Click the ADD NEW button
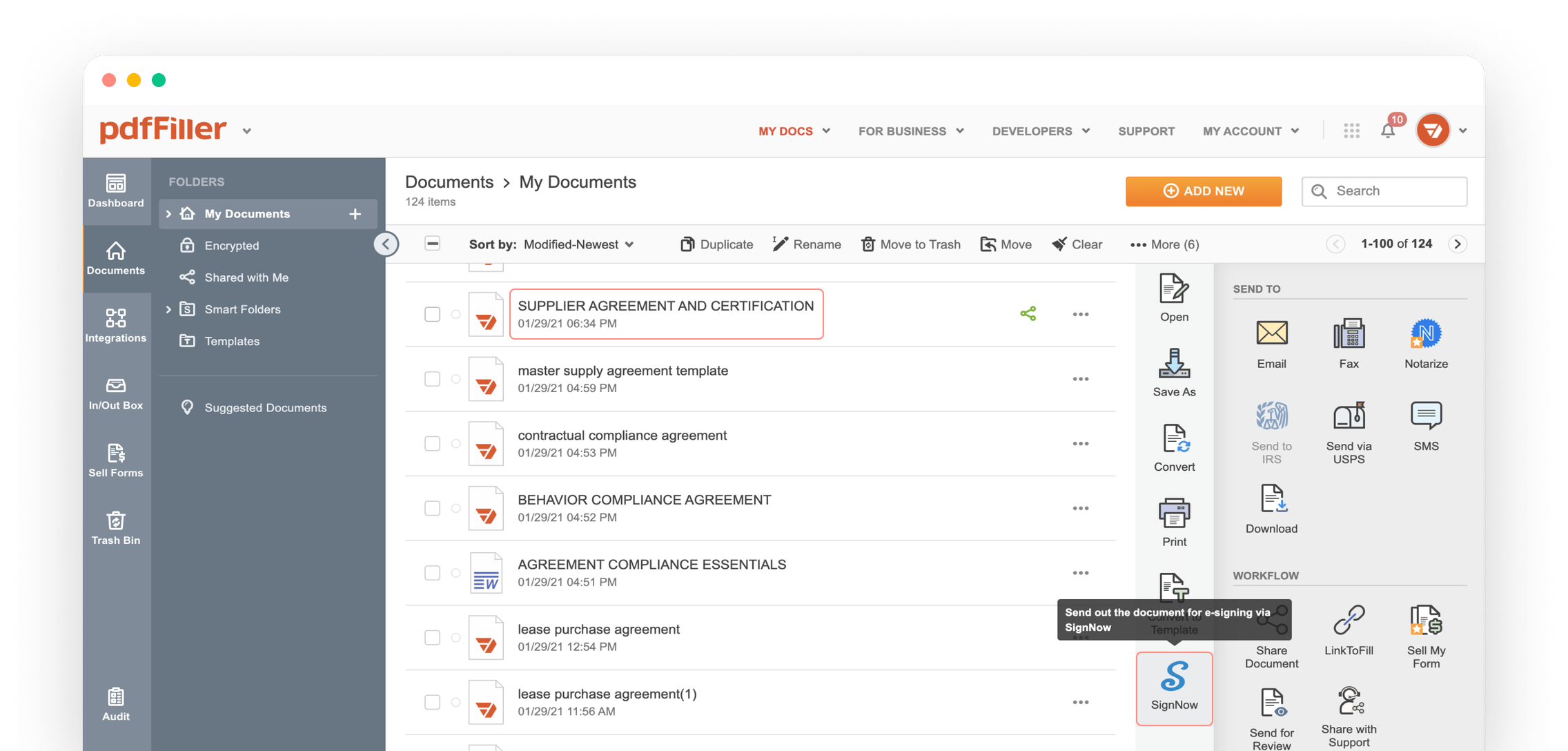 (1204, 191)
